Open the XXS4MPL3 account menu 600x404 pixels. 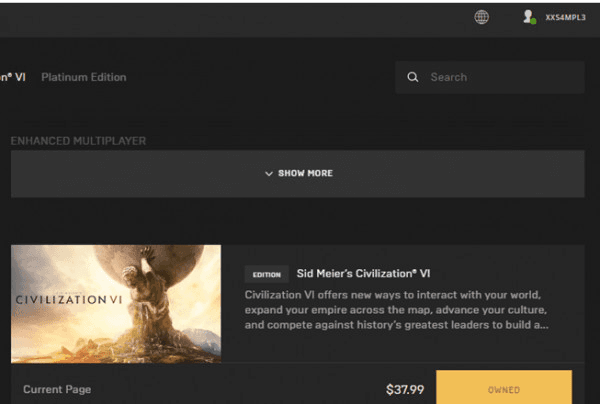[x=565, y=18]
